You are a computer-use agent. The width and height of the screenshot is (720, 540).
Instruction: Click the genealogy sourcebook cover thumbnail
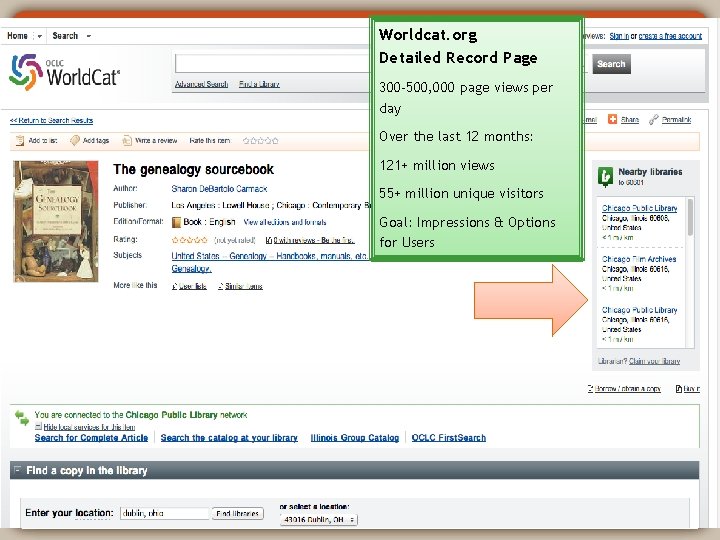[x=56, y=221]
